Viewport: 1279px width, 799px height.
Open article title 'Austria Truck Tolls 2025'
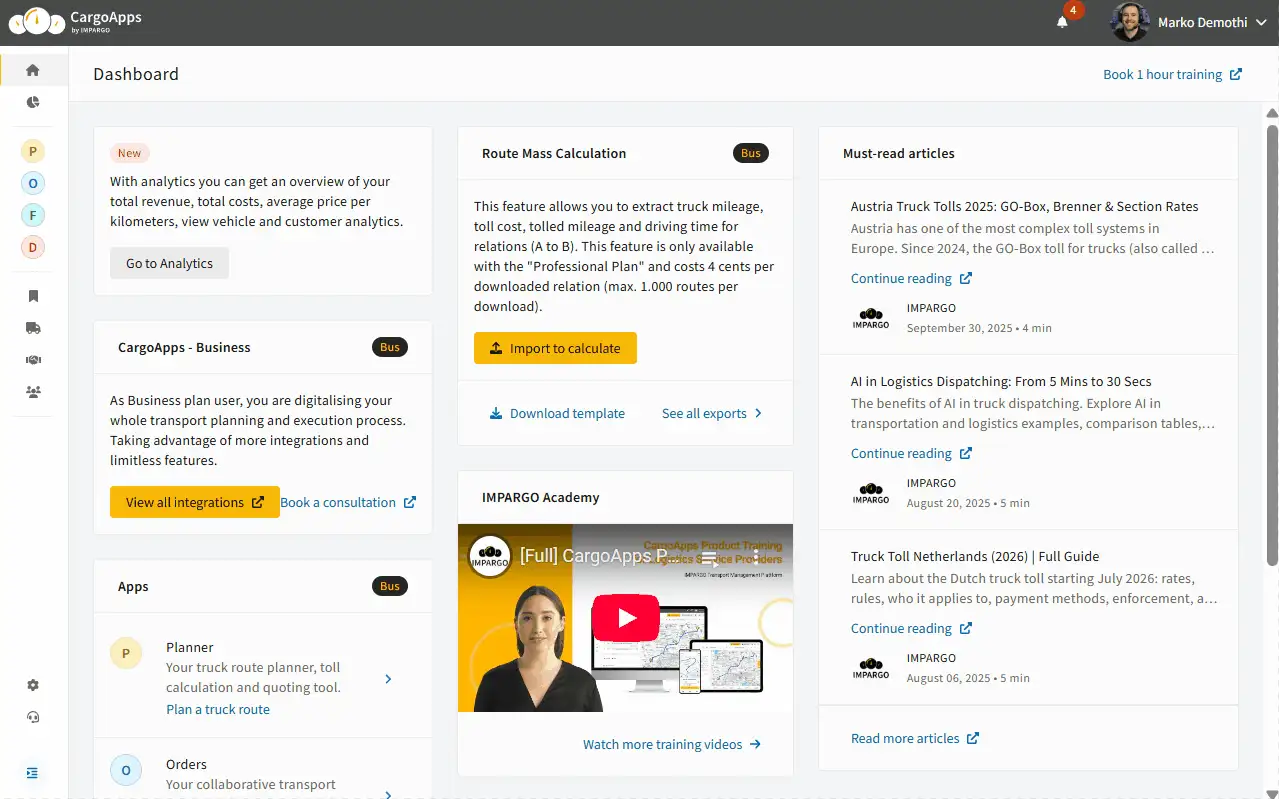tap(1024, 206)
